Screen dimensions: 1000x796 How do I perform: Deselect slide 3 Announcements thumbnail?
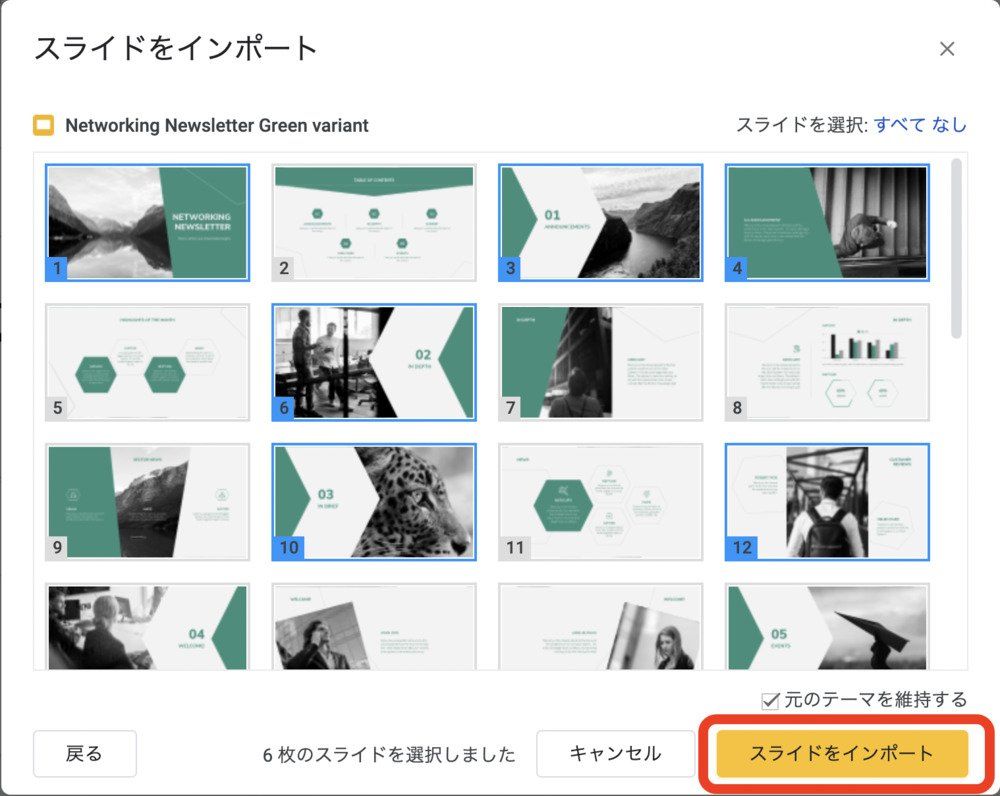(x=600, y=222)
